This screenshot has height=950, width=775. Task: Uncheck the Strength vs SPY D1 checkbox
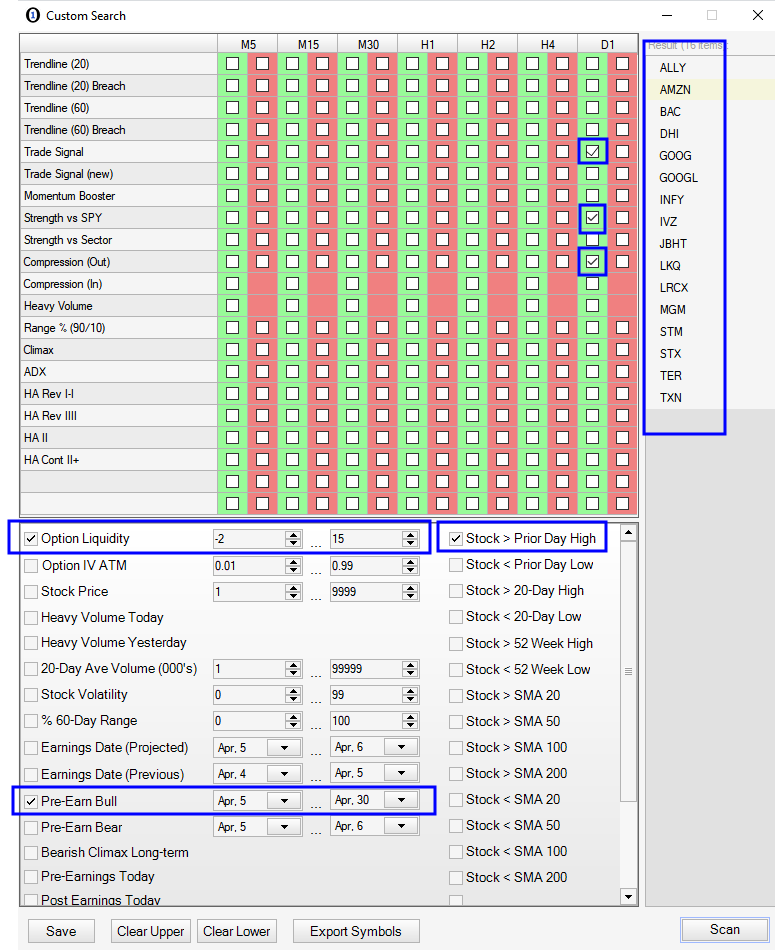click(593, 218)
